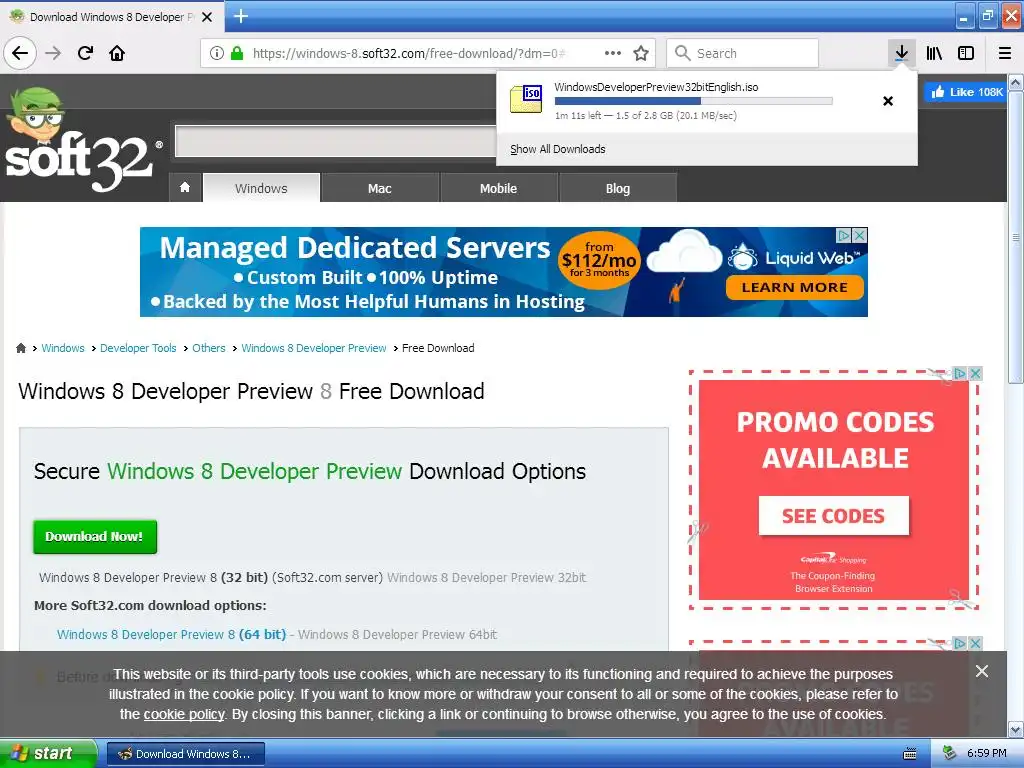Click the page vertical scrollbar thumb
Viewport: 1024px width, 768px height.
1016,238
